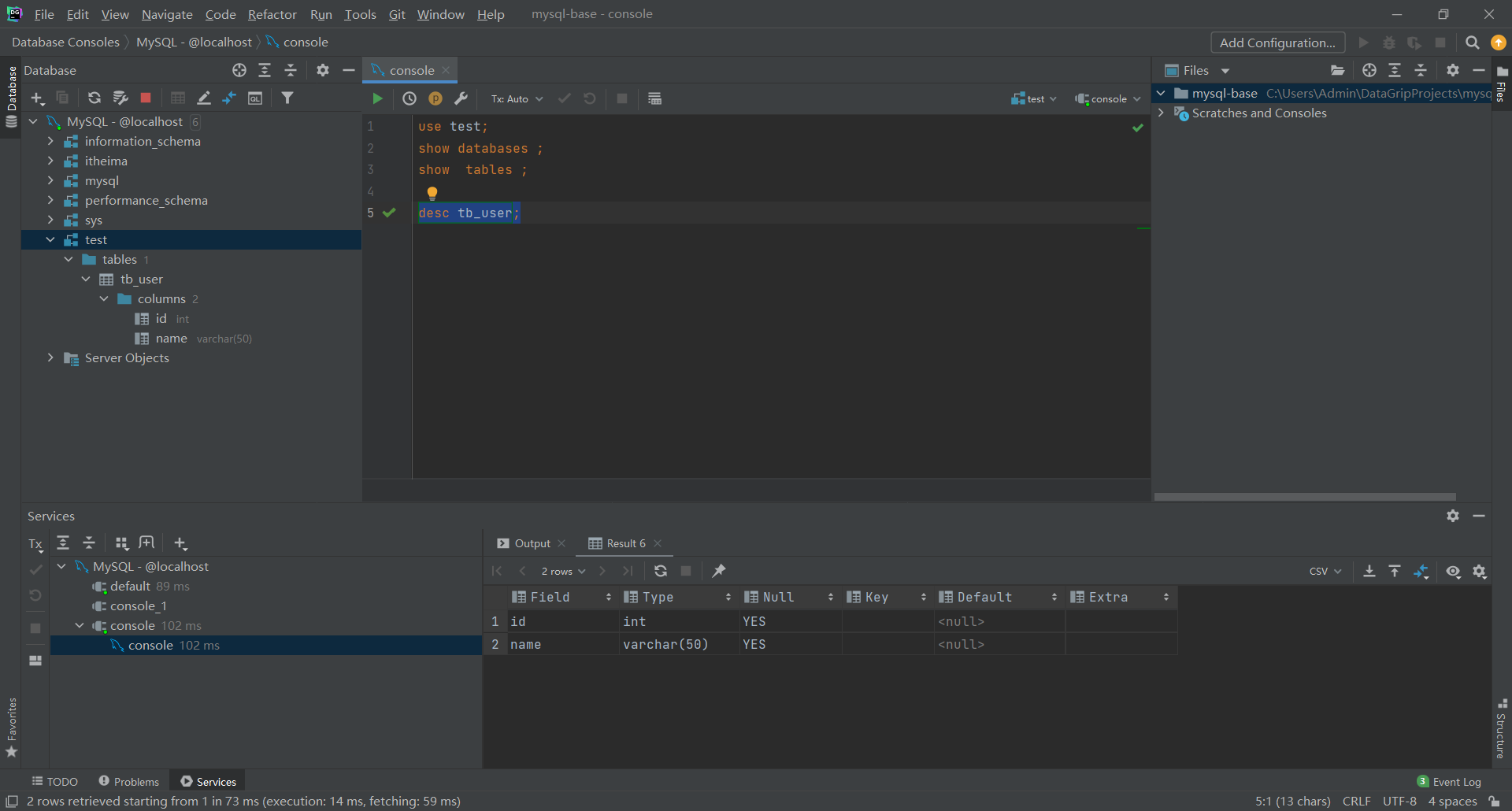Click the Files panel horizontal scrollbar

click(1305, 497)
